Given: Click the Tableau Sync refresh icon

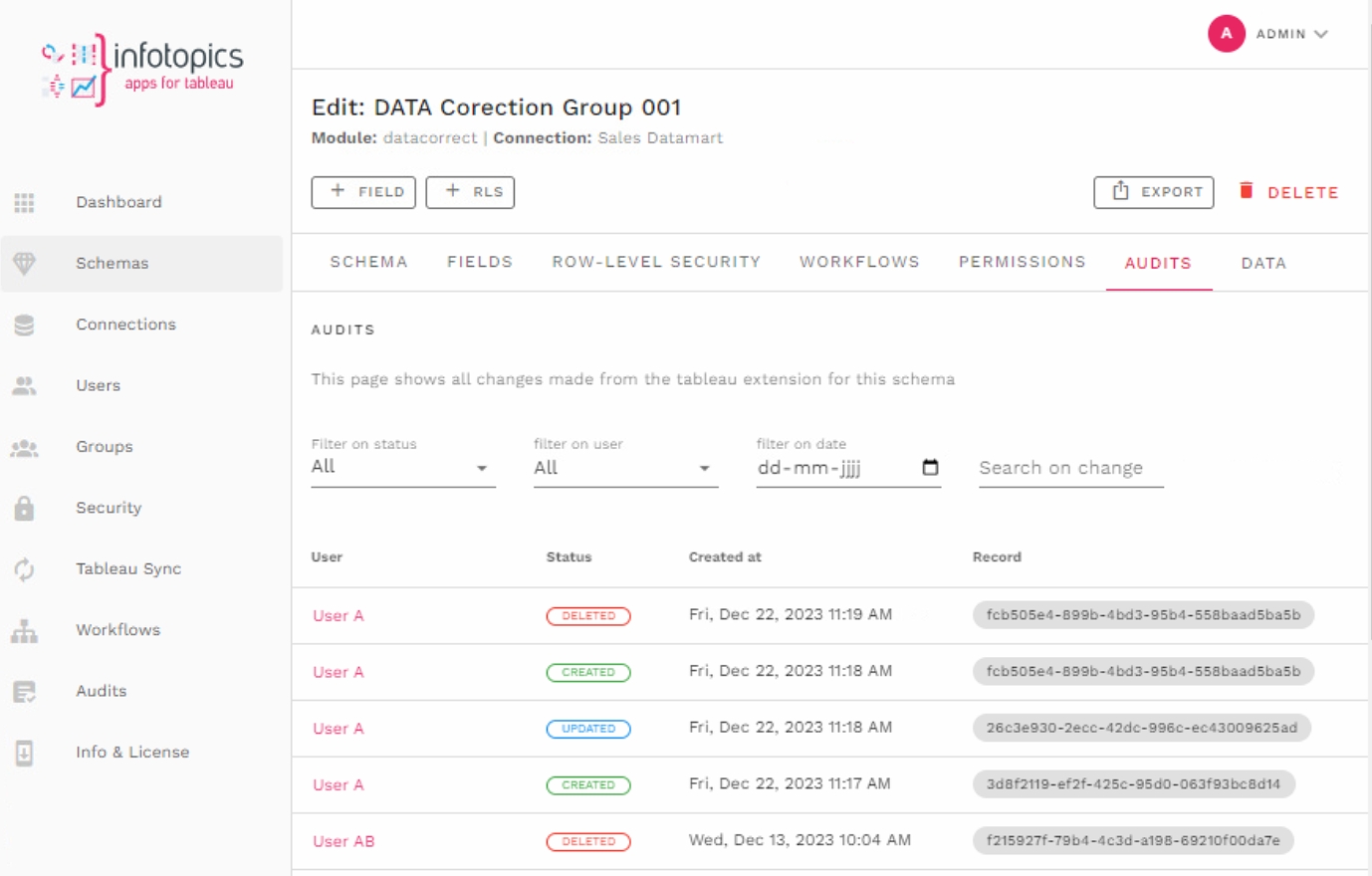Looking at the screenshot, I should pos(25,569).
